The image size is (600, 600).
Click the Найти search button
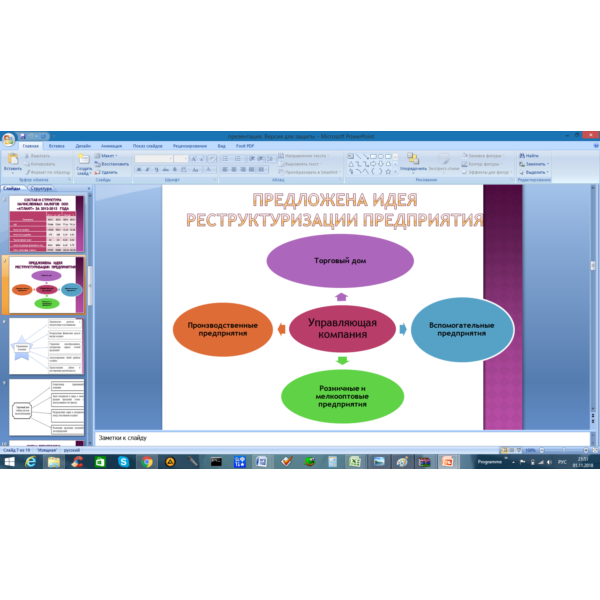tap(529, 156)
